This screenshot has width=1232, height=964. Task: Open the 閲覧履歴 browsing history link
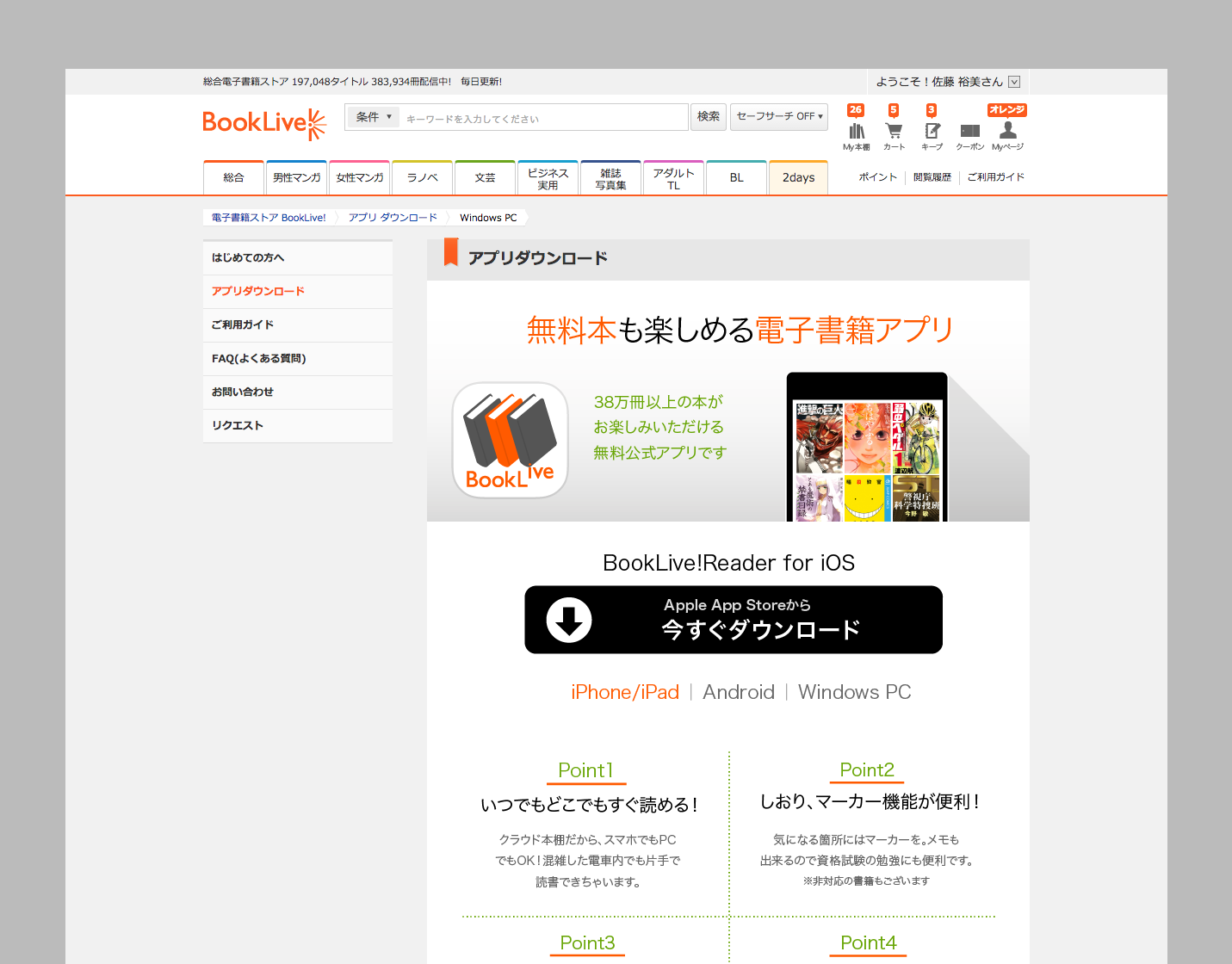pos(932,177)
